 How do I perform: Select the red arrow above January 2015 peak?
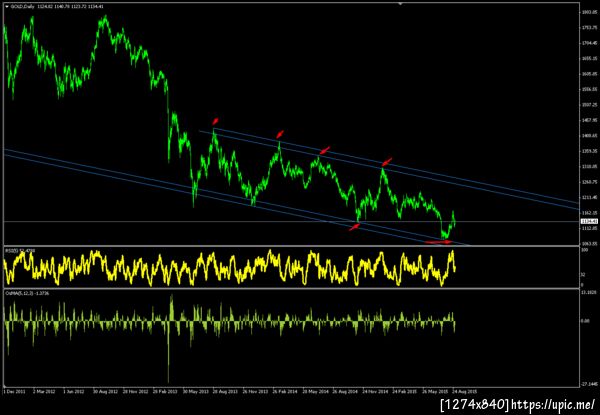point(387,161)
